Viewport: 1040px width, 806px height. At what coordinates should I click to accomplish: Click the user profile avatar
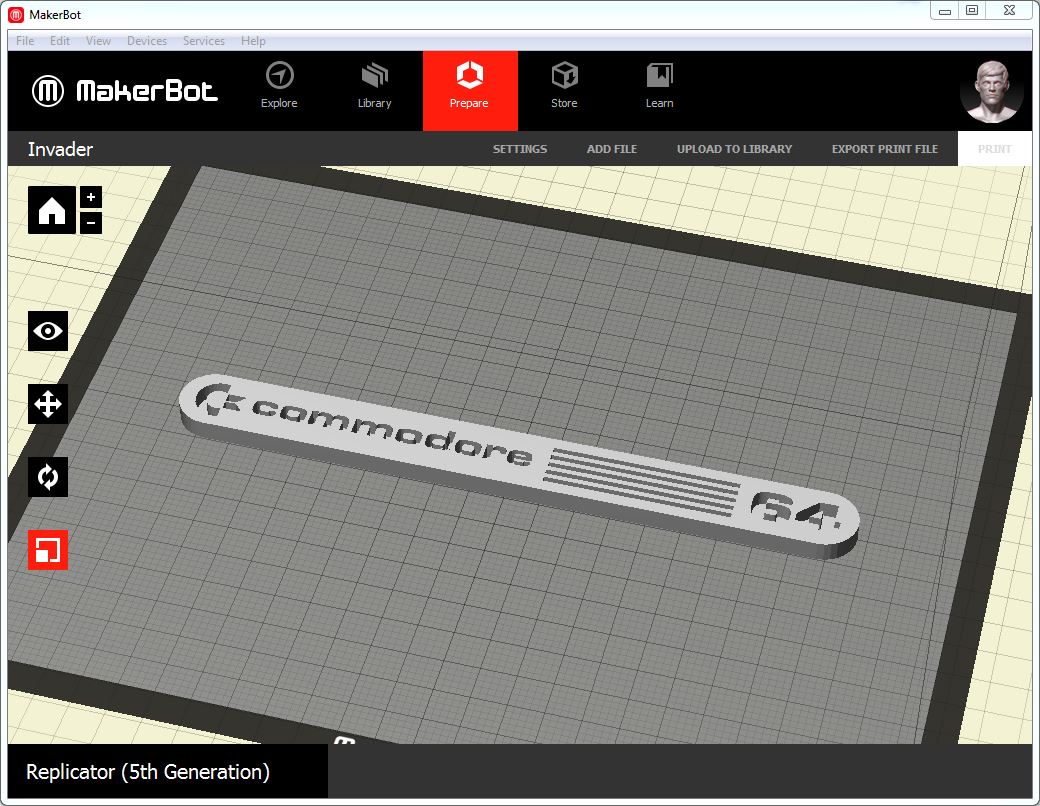click(x=993, y=92)
